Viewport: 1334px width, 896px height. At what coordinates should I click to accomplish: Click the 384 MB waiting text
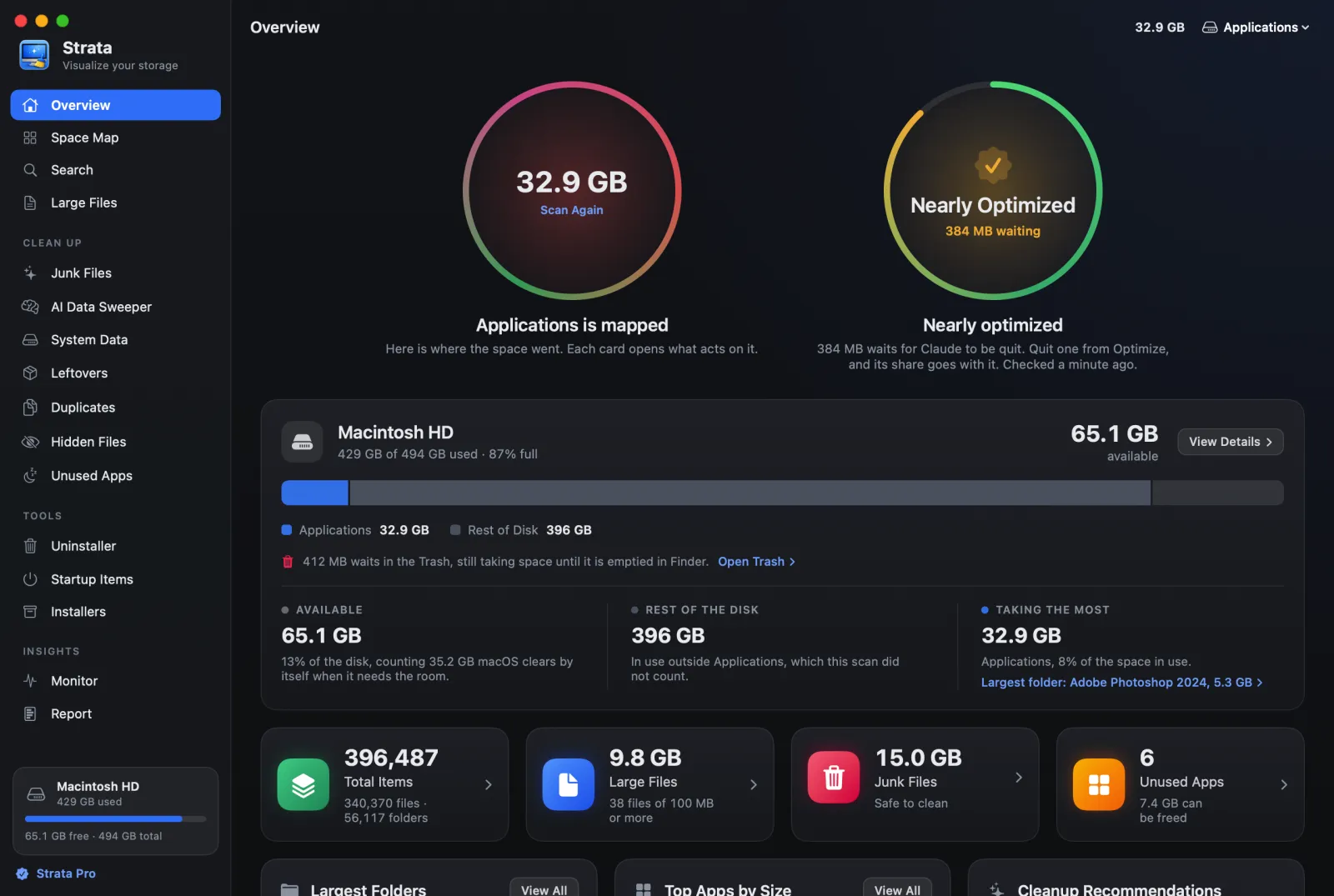993,231
